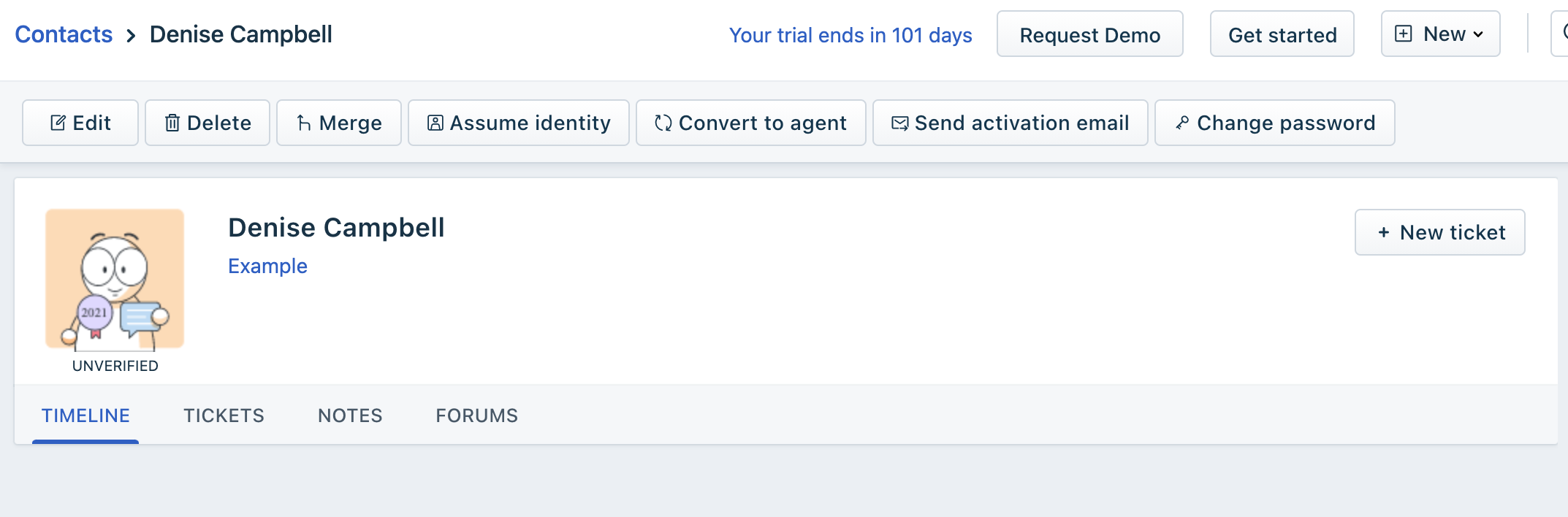
Task: Switch to the Tickets tab
Action: point(224,415)
